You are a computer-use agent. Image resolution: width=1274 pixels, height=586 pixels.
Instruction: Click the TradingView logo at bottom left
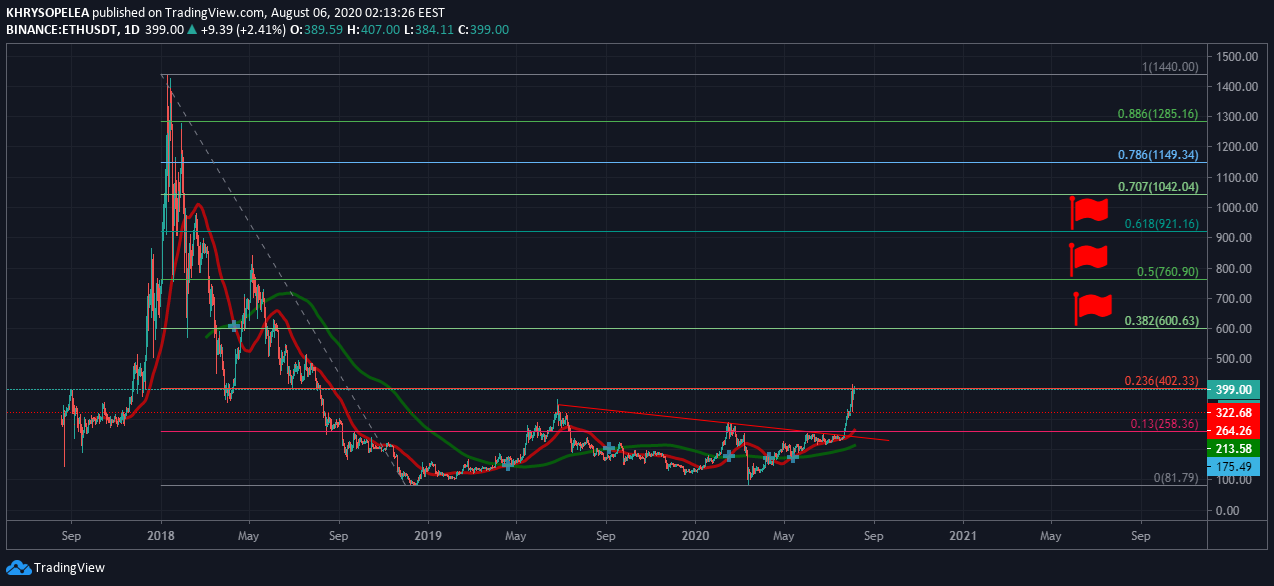[x=55, y=568]
